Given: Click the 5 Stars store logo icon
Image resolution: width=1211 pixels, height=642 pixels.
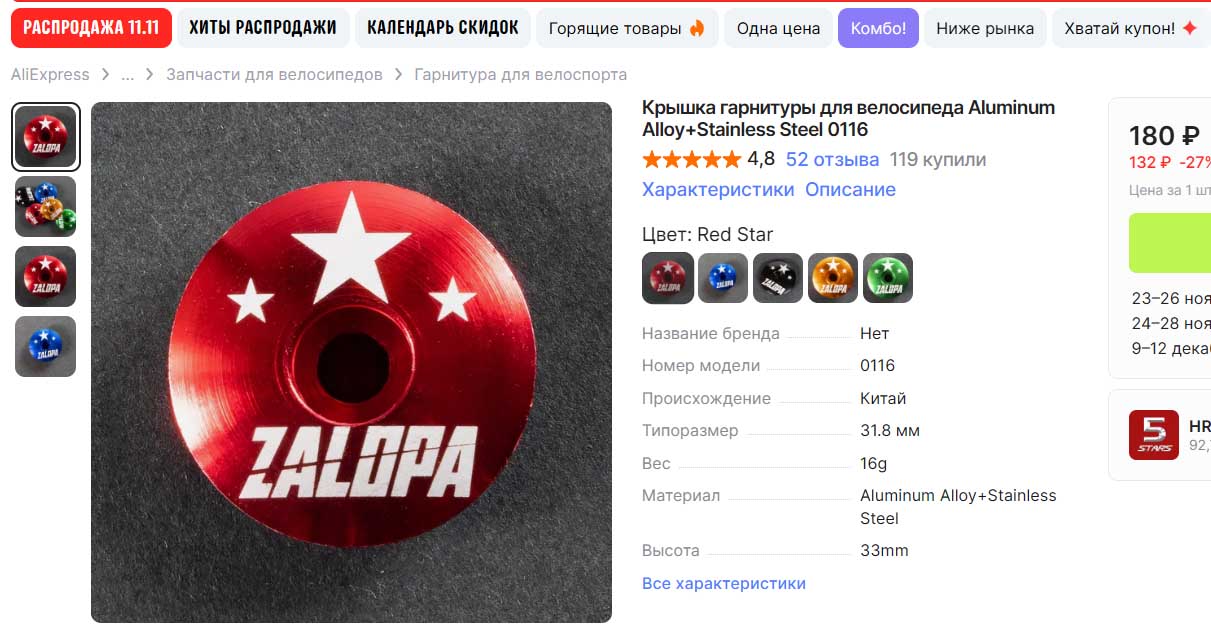Looking at the screenshot, I should tap(1154, 435).
